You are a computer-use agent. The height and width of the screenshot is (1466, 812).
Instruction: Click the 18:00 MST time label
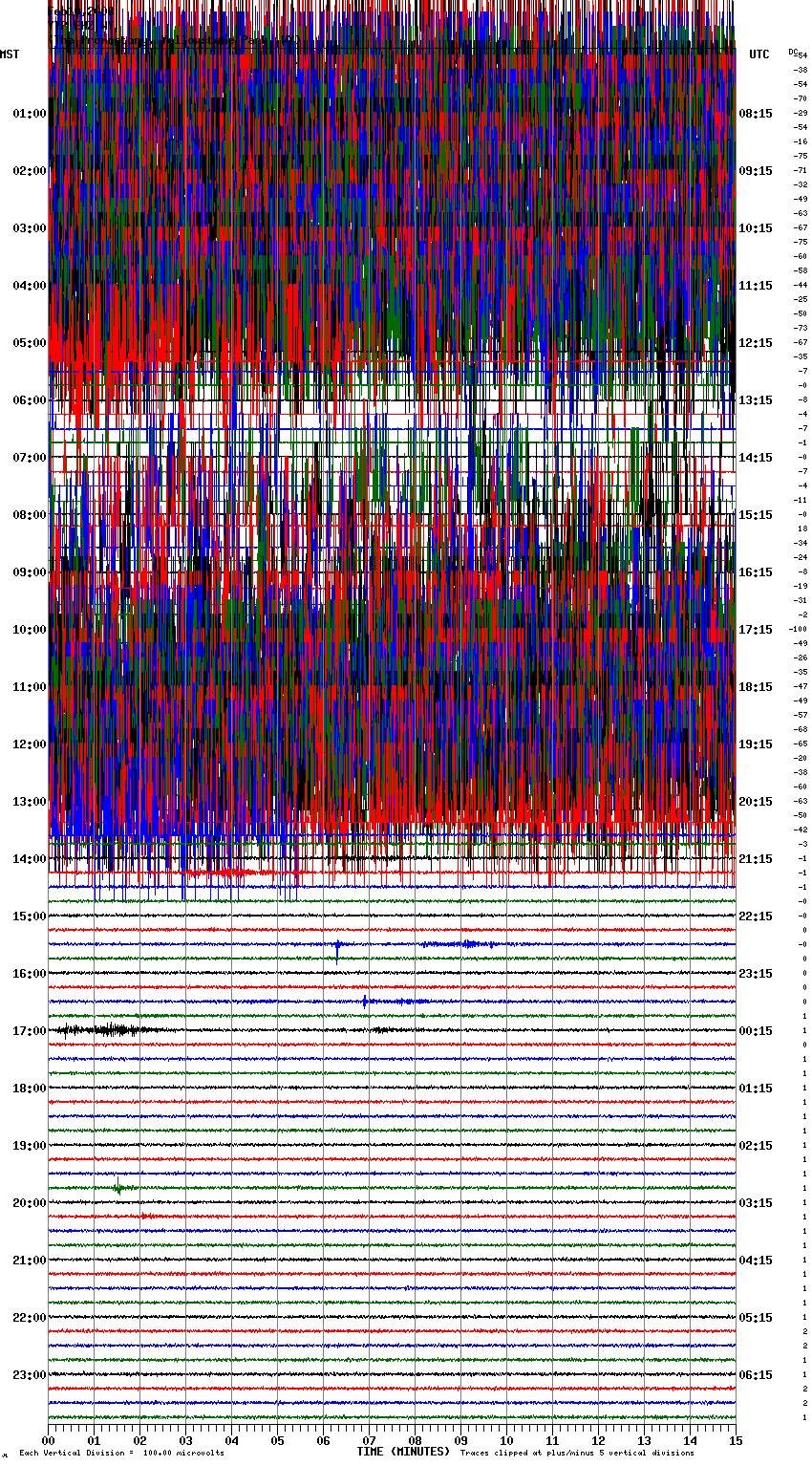tap(30, 1089)
